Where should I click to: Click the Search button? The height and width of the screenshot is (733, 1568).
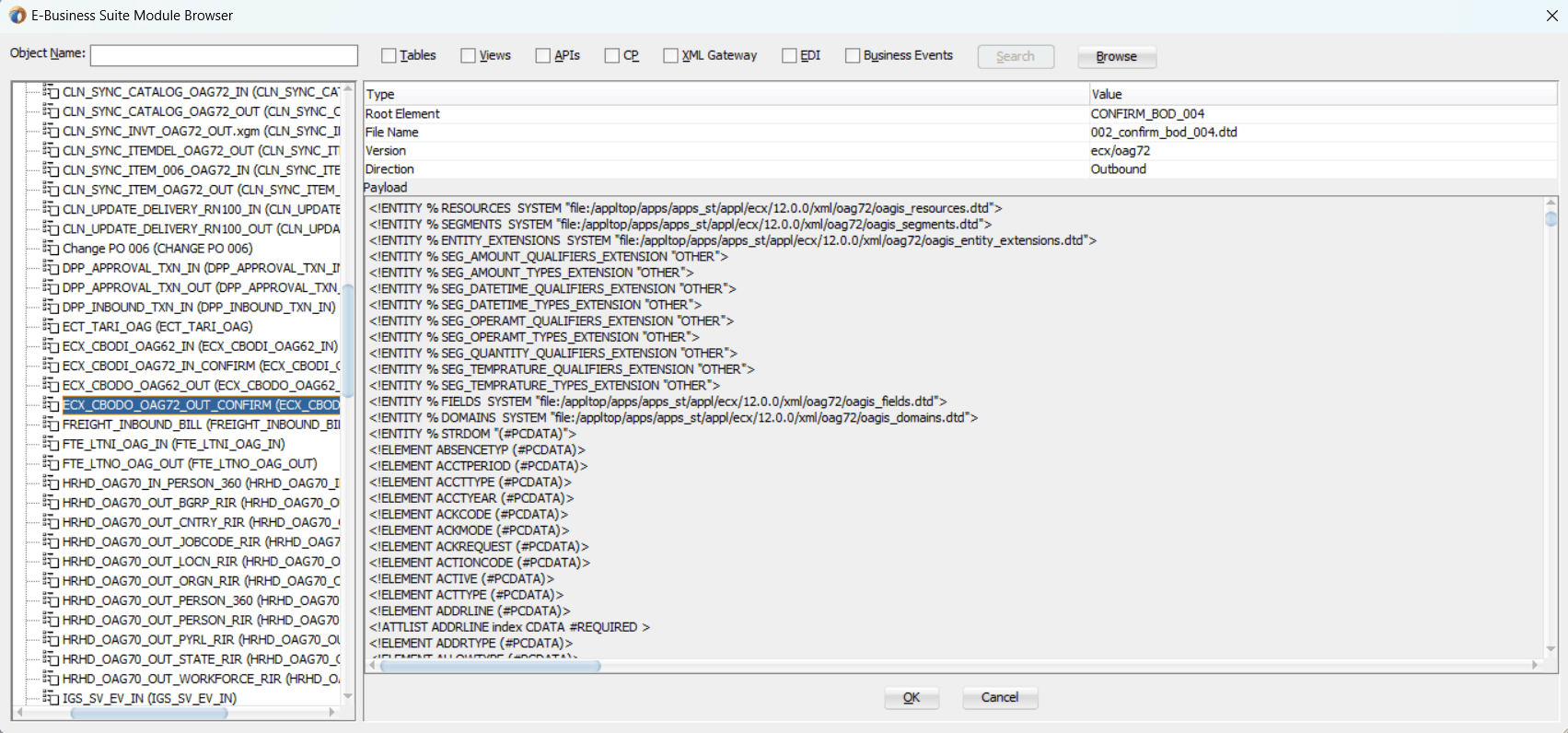coord(1016,56)
